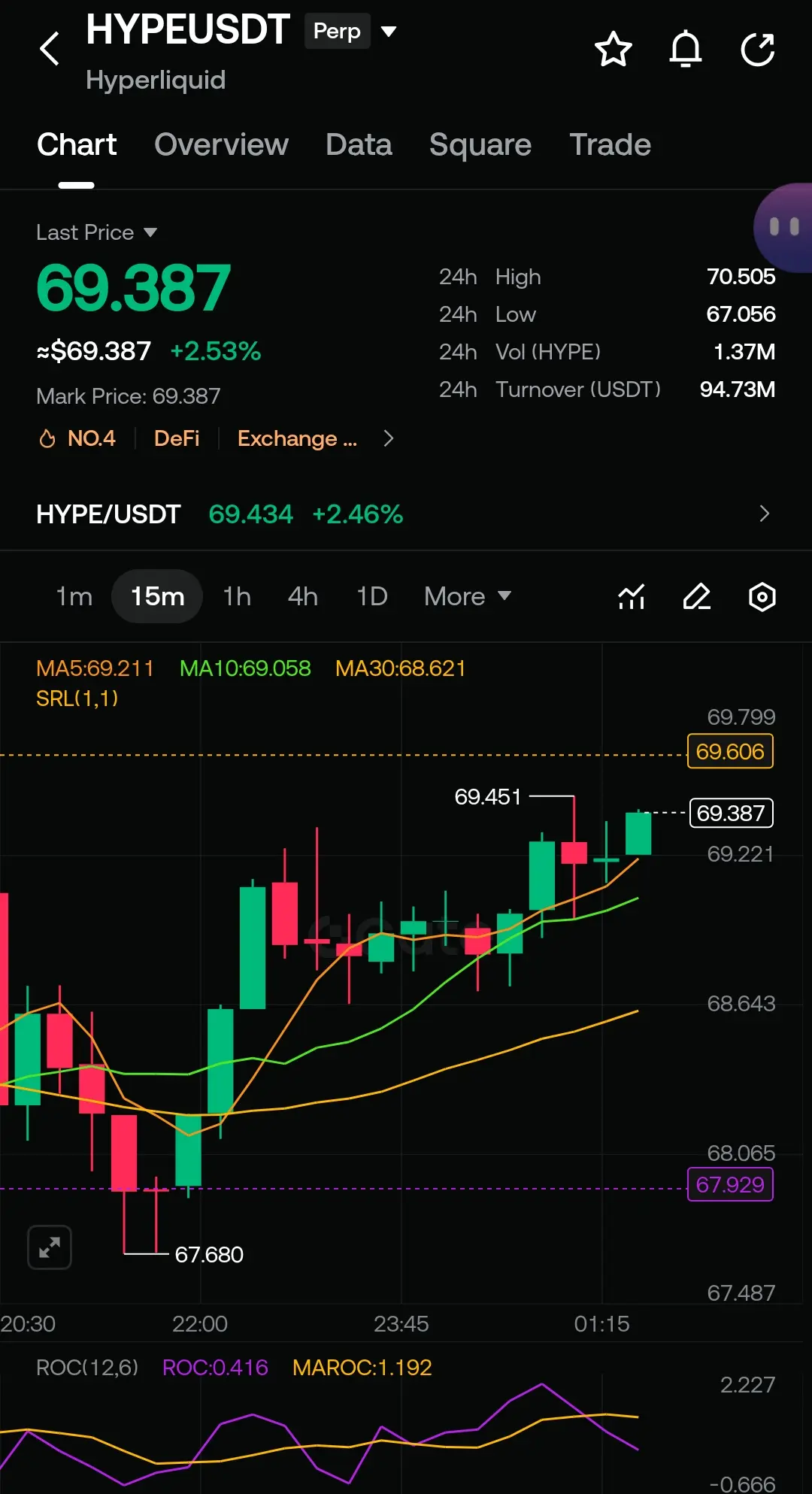Expand category tags chevron
The image size is (812, 1494).
point(388,438)
